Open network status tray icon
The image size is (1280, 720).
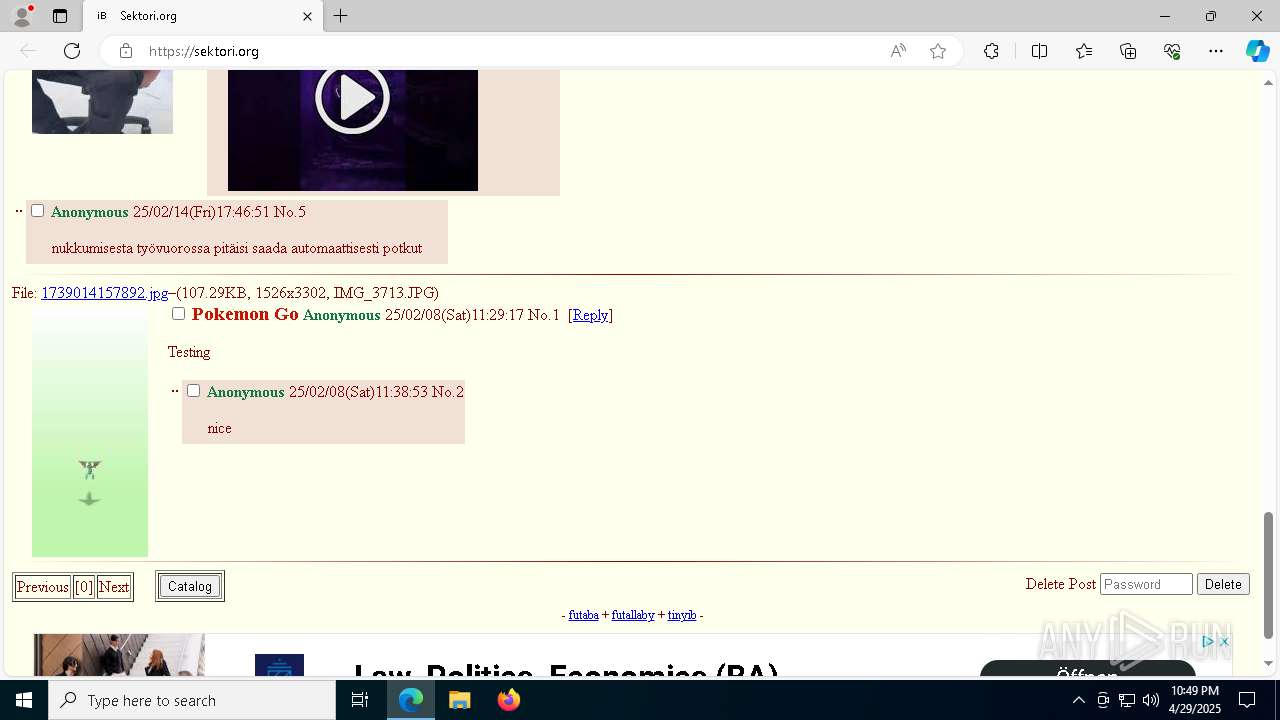[x=1127, y=700]
